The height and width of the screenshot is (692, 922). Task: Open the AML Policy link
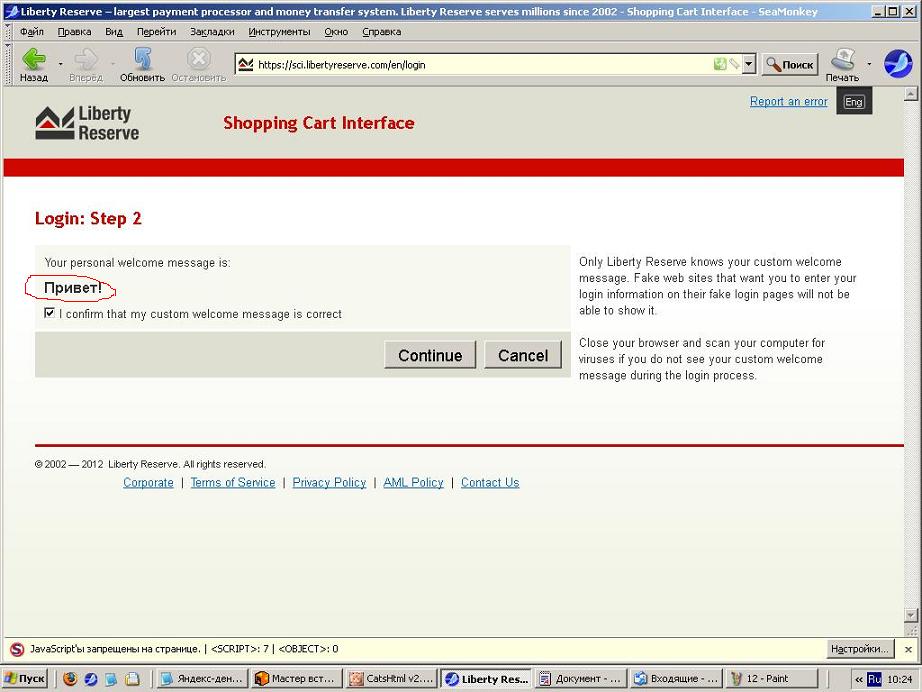pyautogui.click(x=413, y=483)
